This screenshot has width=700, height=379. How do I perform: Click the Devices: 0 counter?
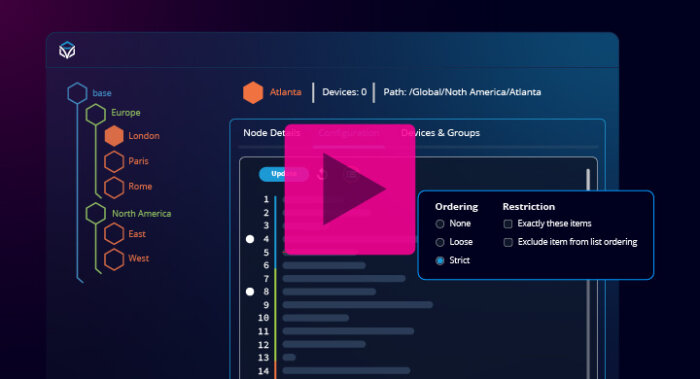tap(344, 92)
